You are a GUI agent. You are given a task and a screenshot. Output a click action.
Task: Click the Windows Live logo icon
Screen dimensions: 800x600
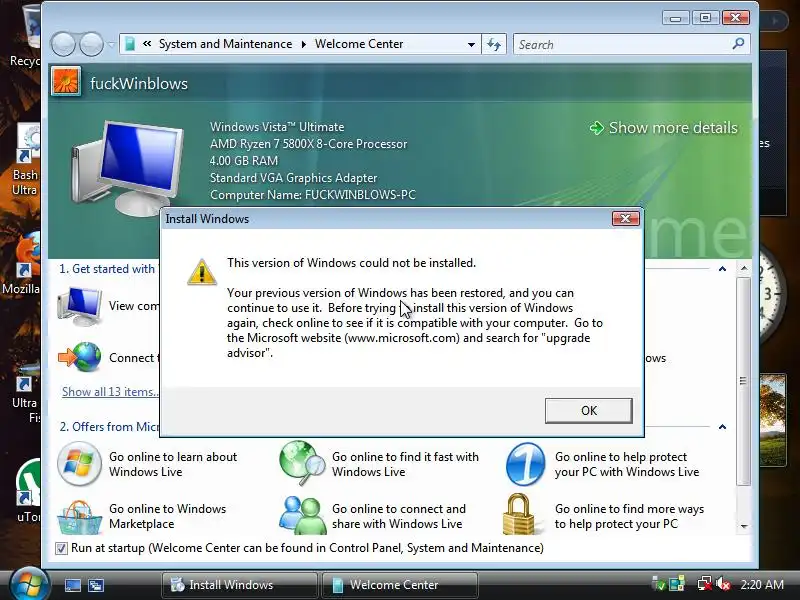79,464
